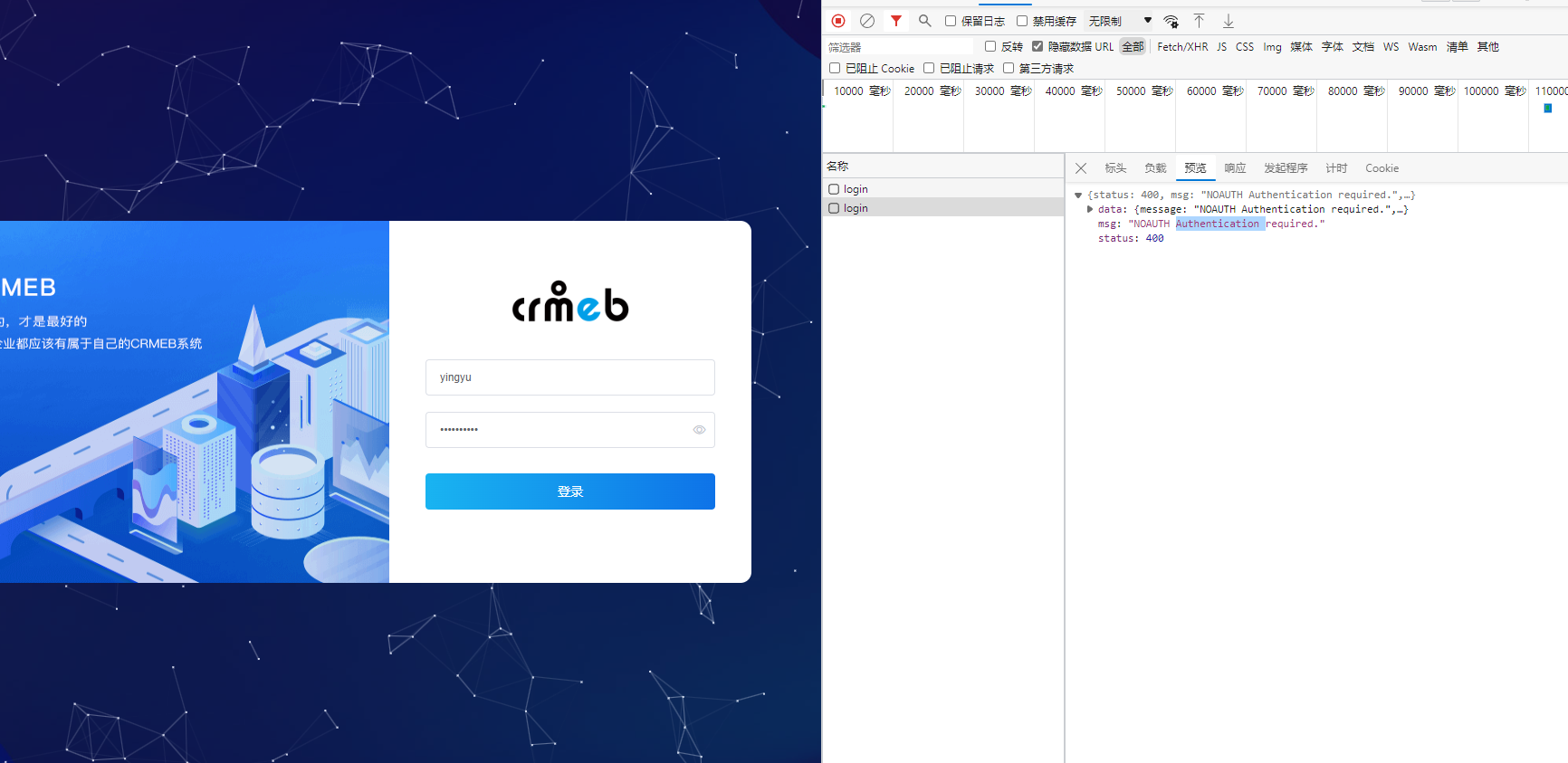The image size is (1568, 763).
Task: Toggle the red filter funnel icon
Action: pos(896,21)
